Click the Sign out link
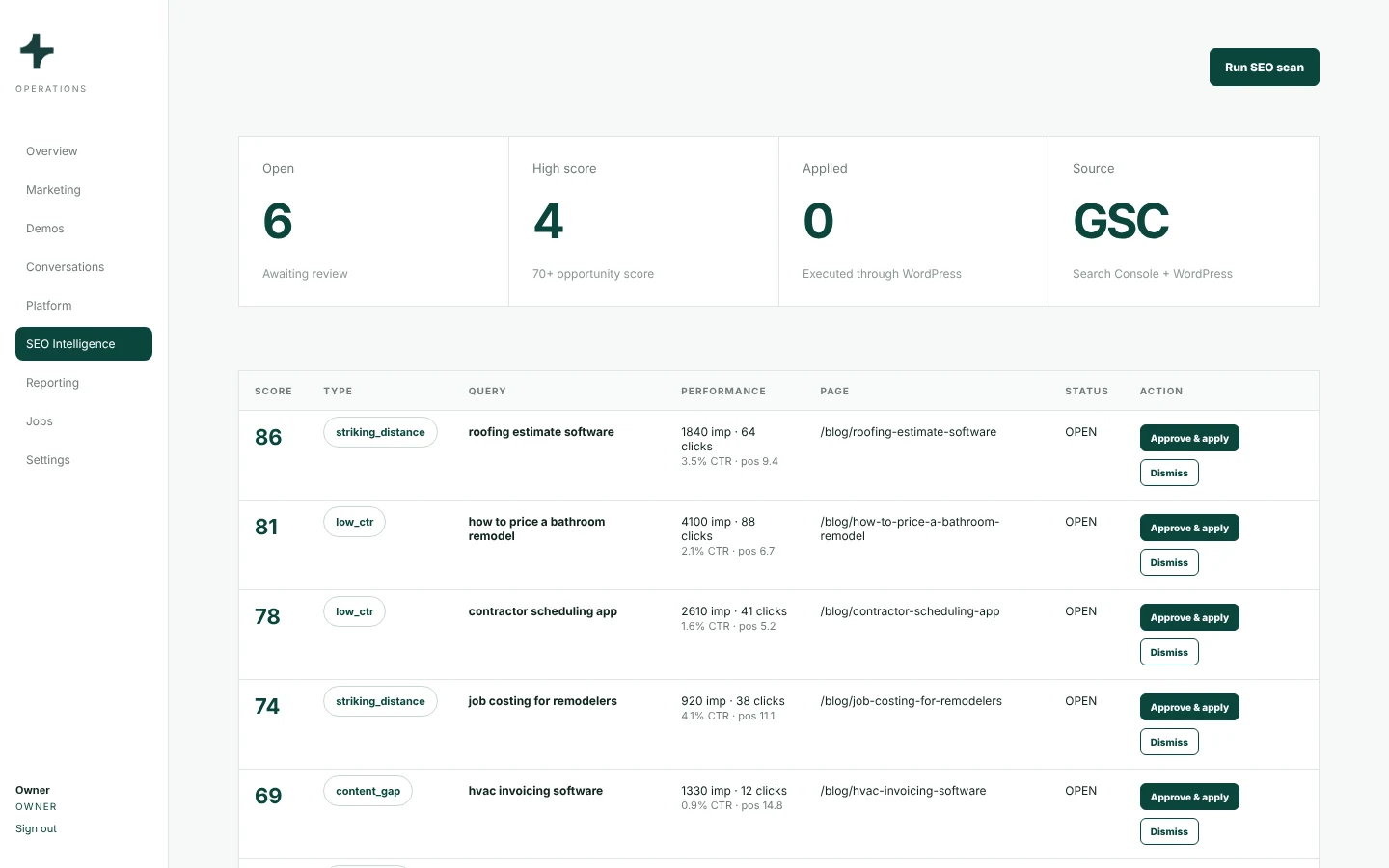The height and width of the screenshot is (868, 1389). [36, 829]
